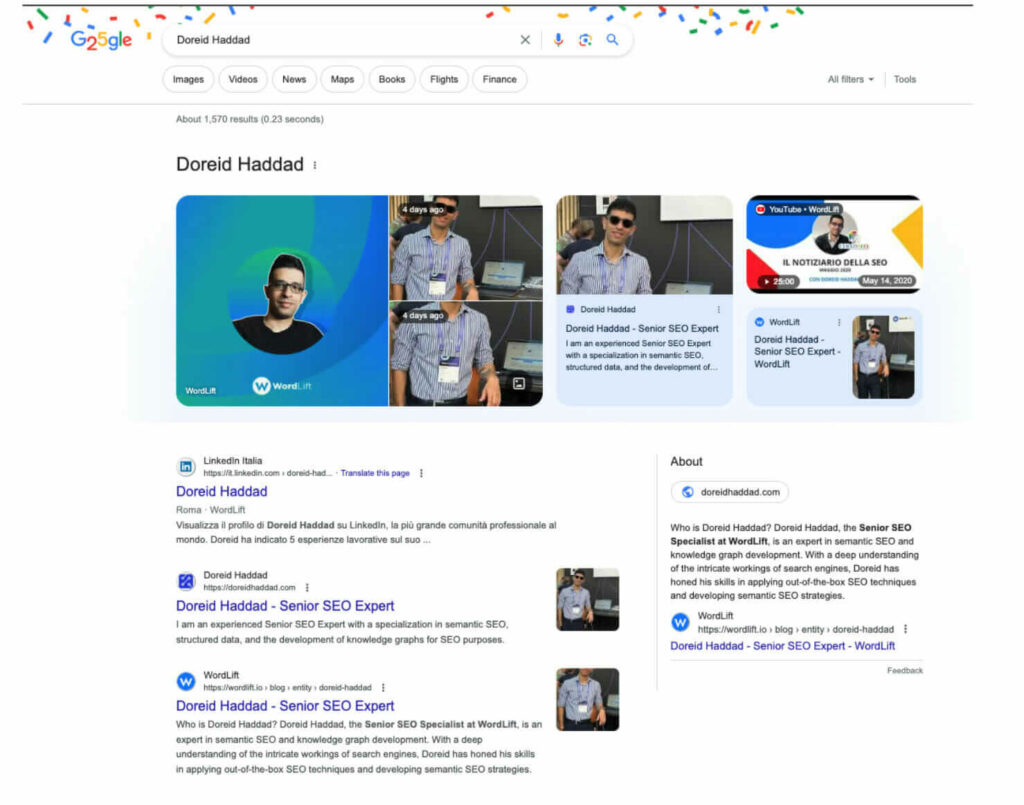Click the Feedback link in the About panel
Image resolution: width=1024 pixels, height=805 pixels.
pyautogui.click(x=904, y=670)
